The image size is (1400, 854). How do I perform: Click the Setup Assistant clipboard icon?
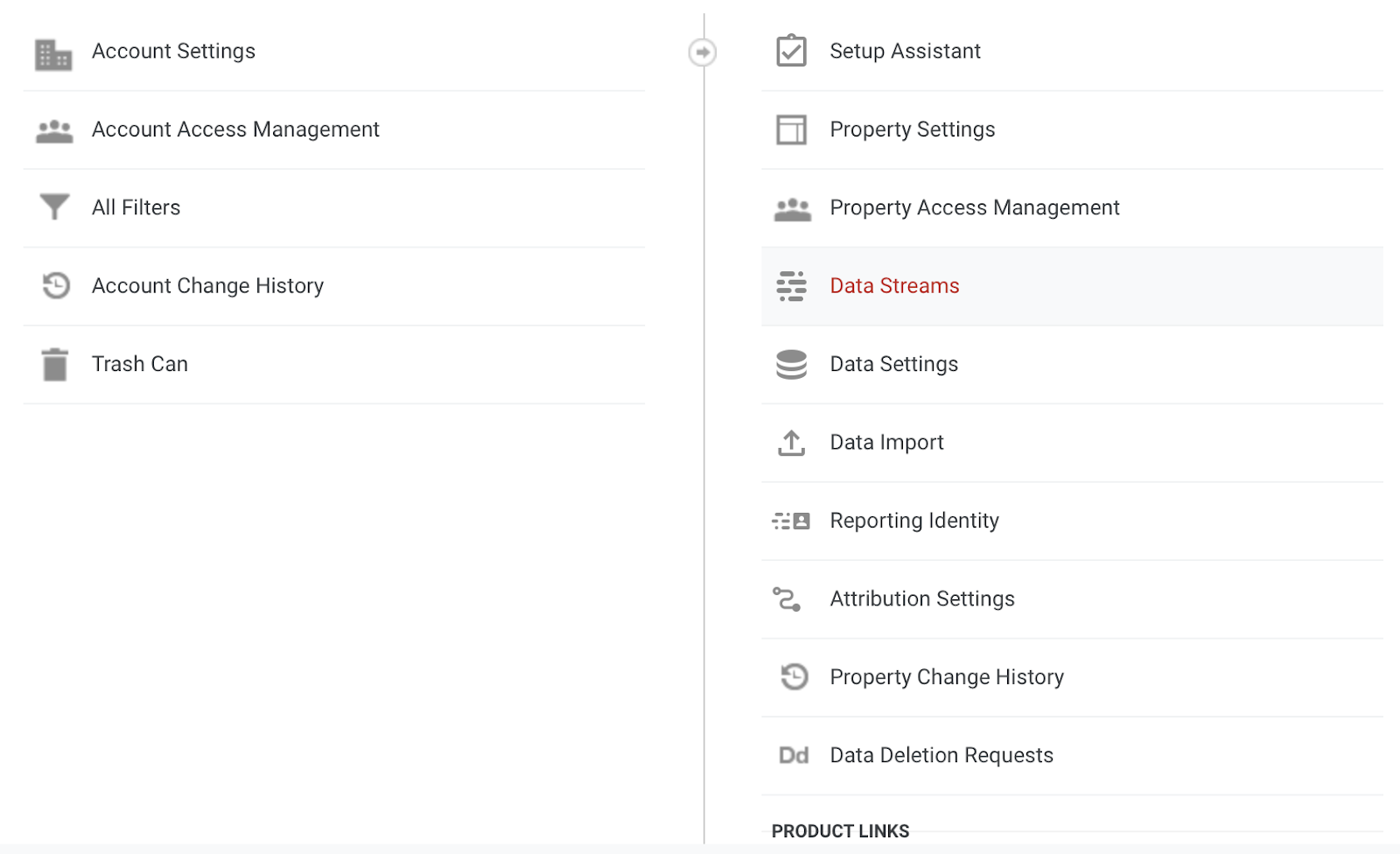(791, 51)
